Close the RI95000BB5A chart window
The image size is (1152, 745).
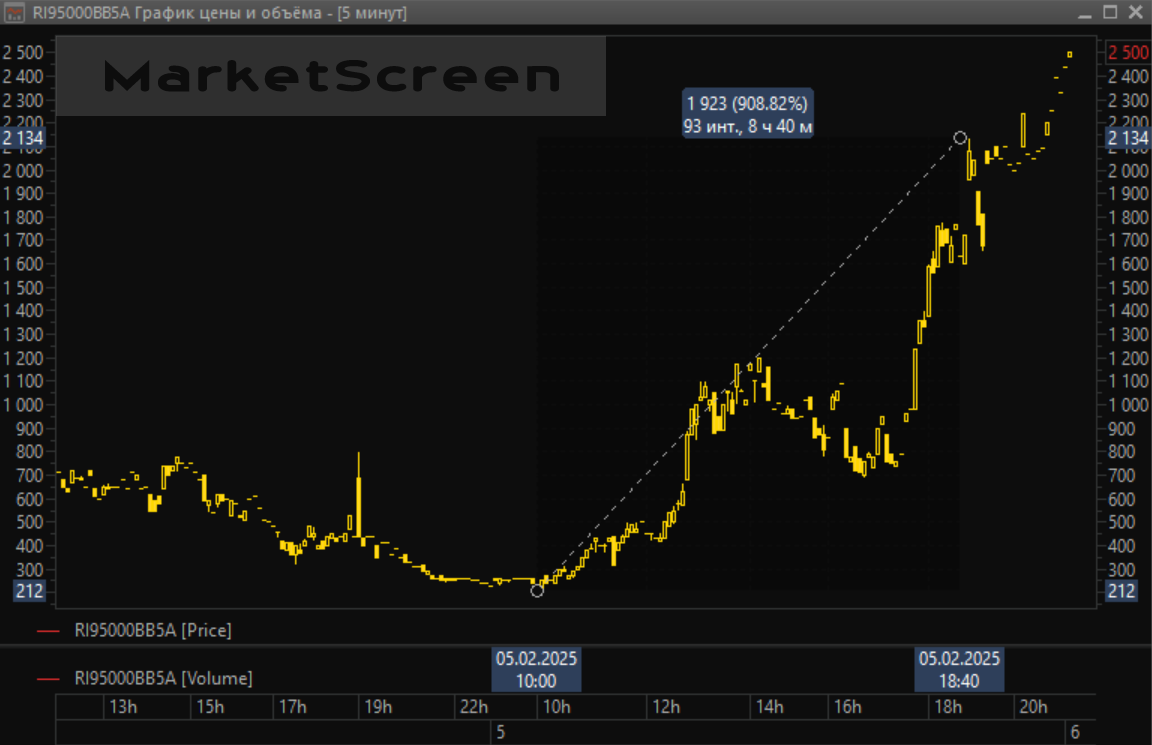pyautogui.click(x=1135, y=12)
